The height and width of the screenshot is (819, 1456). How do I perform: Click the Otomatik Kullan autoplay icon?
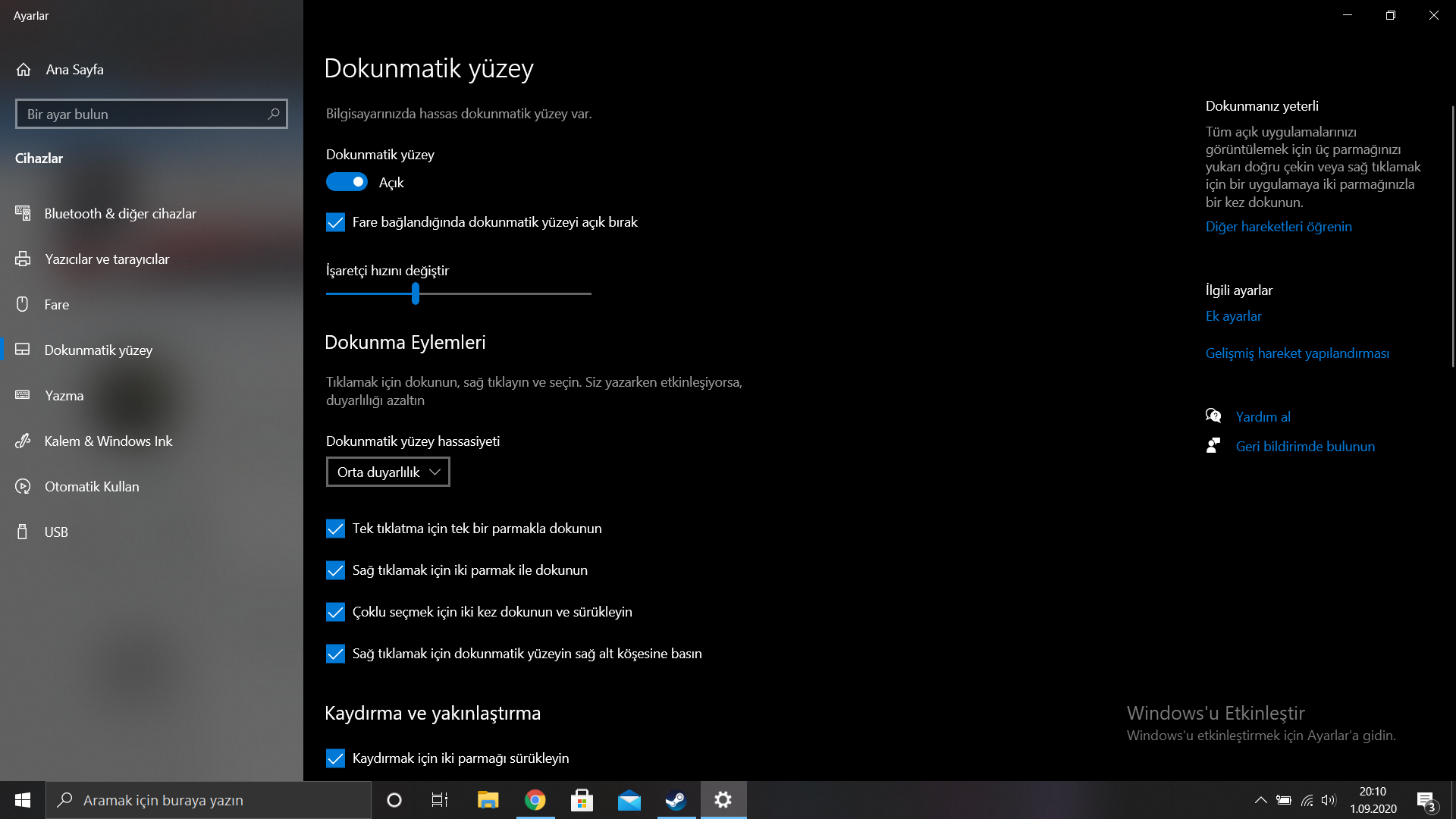[23, 487]
